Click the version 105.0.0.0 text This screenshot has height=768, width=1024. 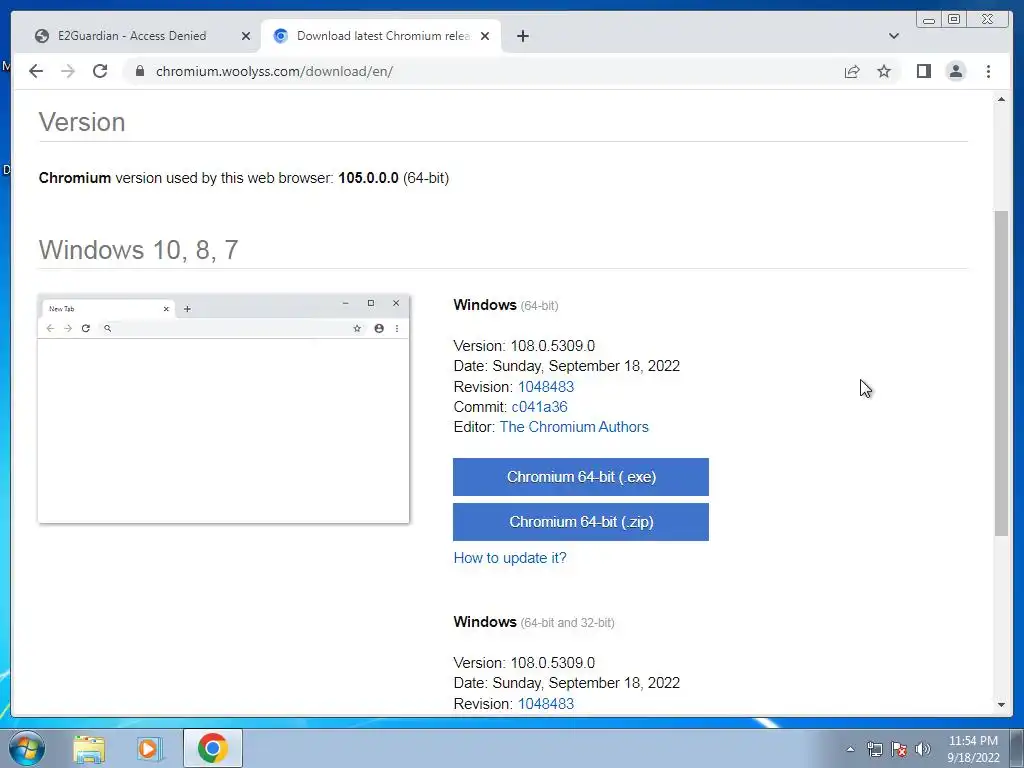368,178
